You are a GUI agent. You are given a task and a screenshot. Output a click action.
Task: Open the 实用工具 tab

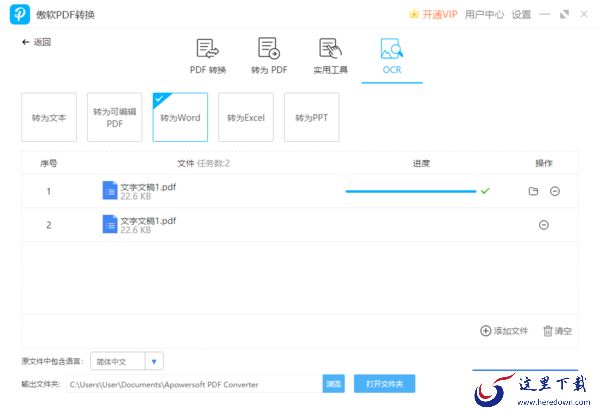click(330, 56)
